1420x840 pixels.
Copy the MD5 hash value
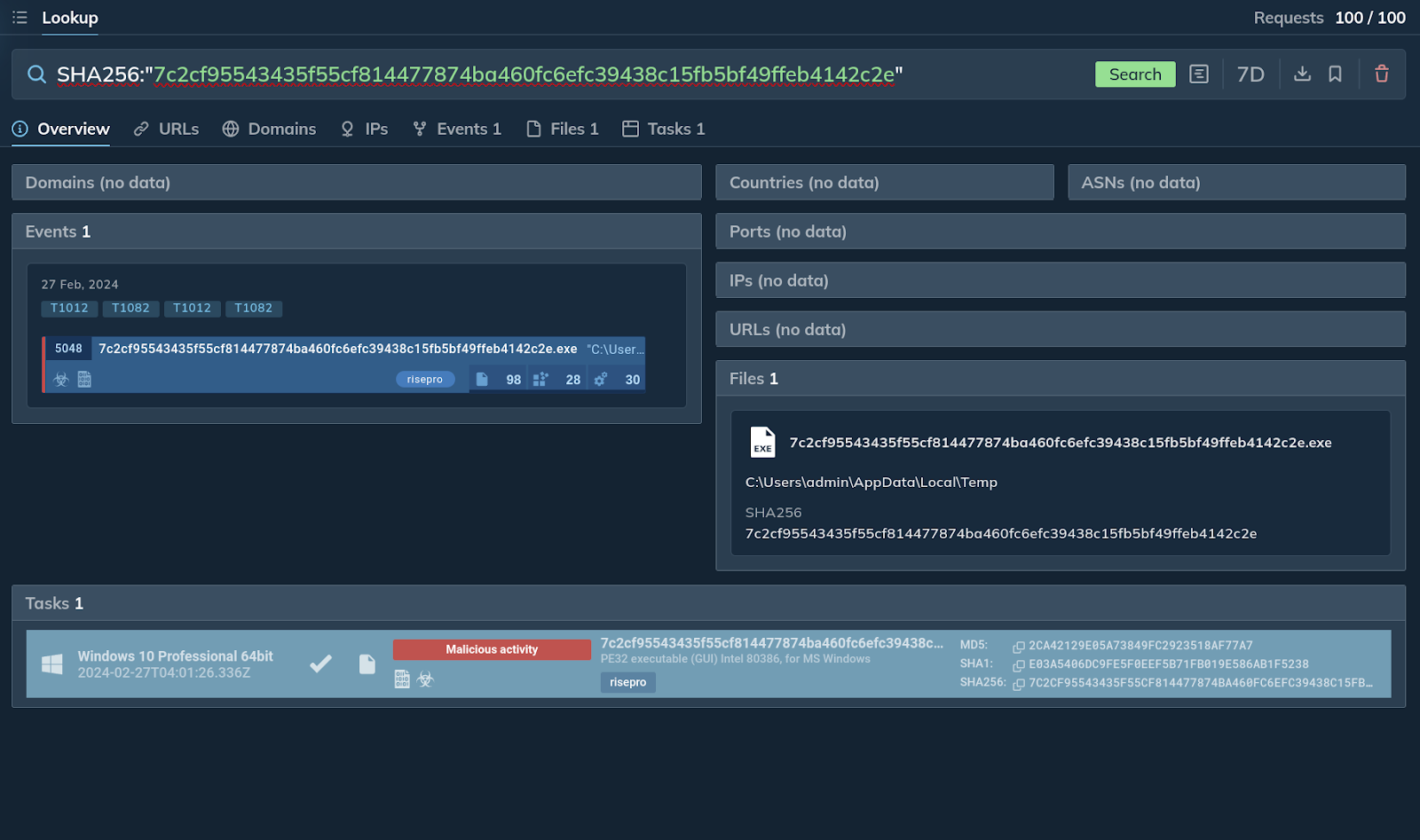1019,647
